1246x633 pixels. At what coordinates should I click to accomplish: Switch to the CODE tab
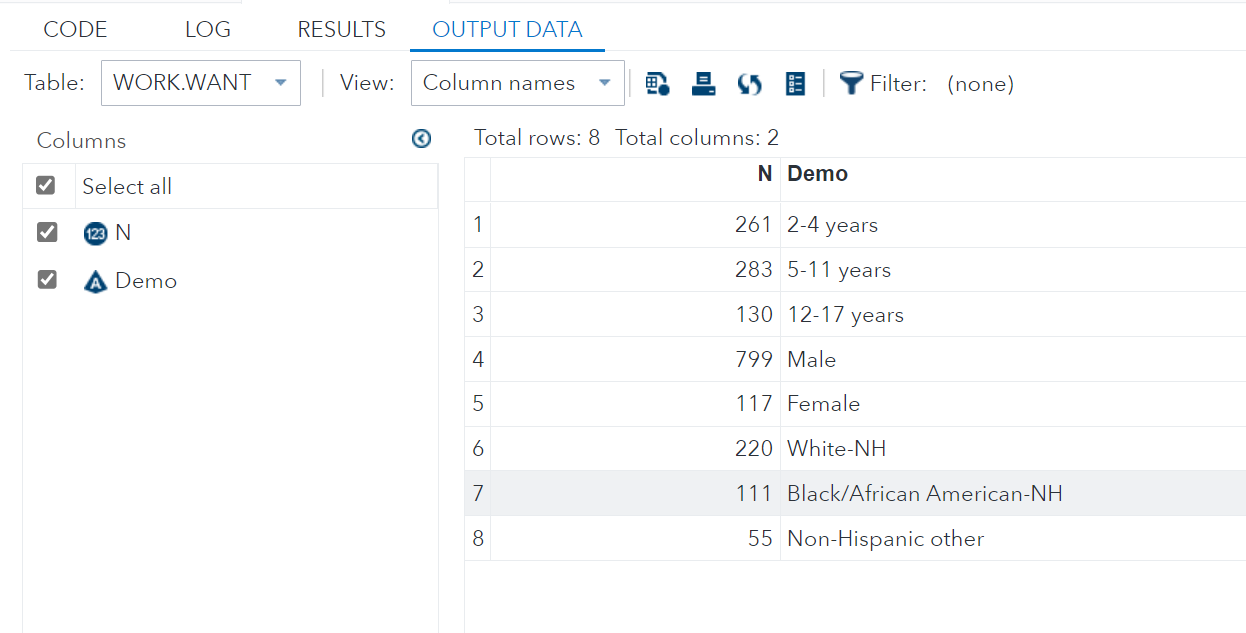[x=75, y=29]
